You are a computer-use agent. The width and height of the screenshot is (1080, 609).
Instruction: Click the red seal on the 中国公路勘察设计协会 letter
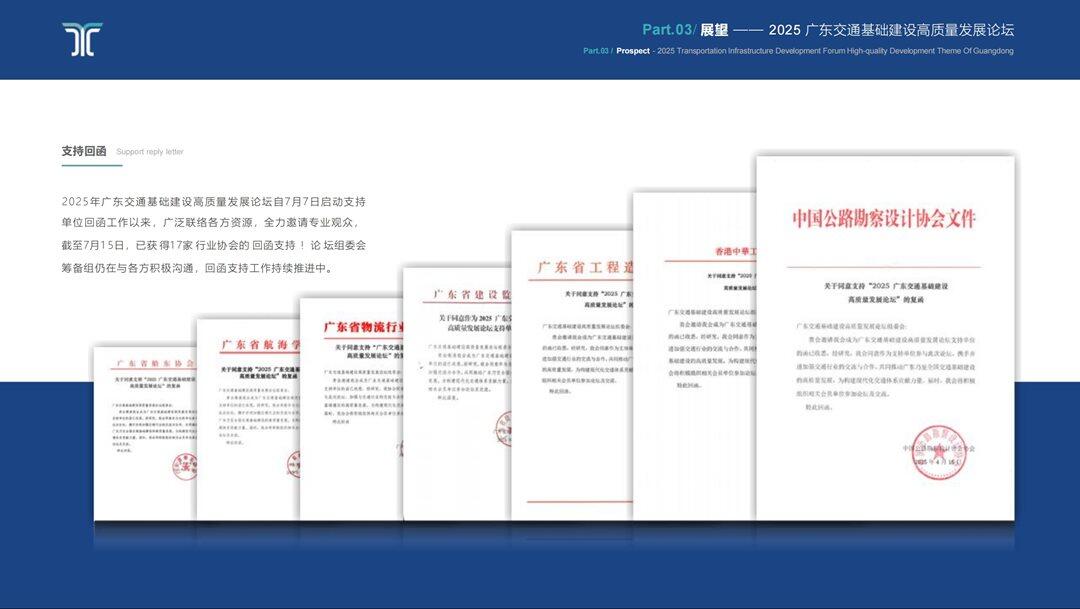[938, 452]
